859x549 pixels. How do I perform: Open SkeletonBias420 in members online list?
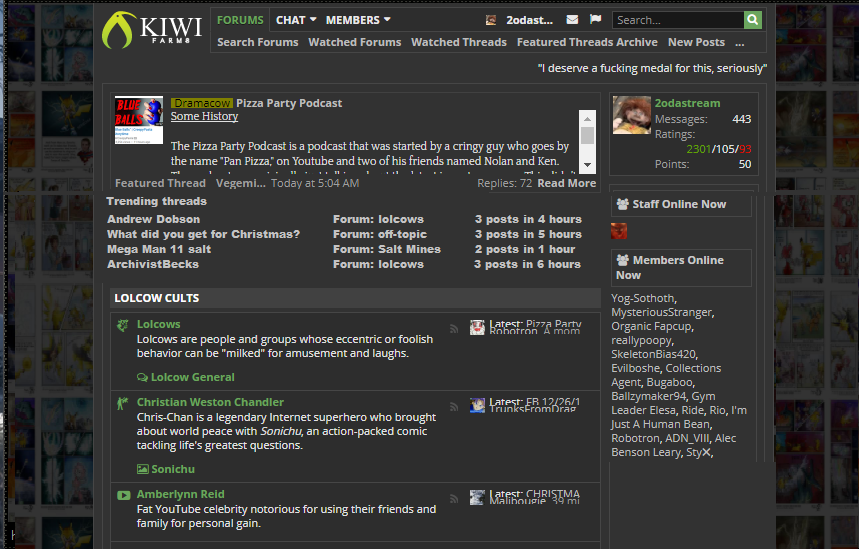click(654, 354)
